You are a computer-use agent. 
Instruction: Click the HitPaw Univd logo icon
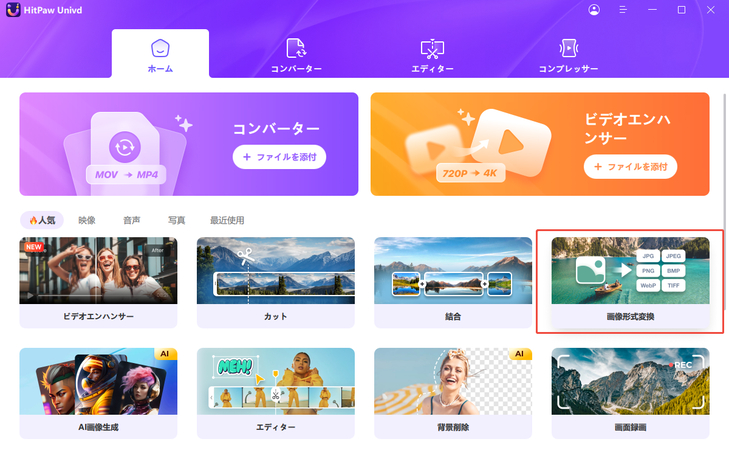click(x=13, y=10)
